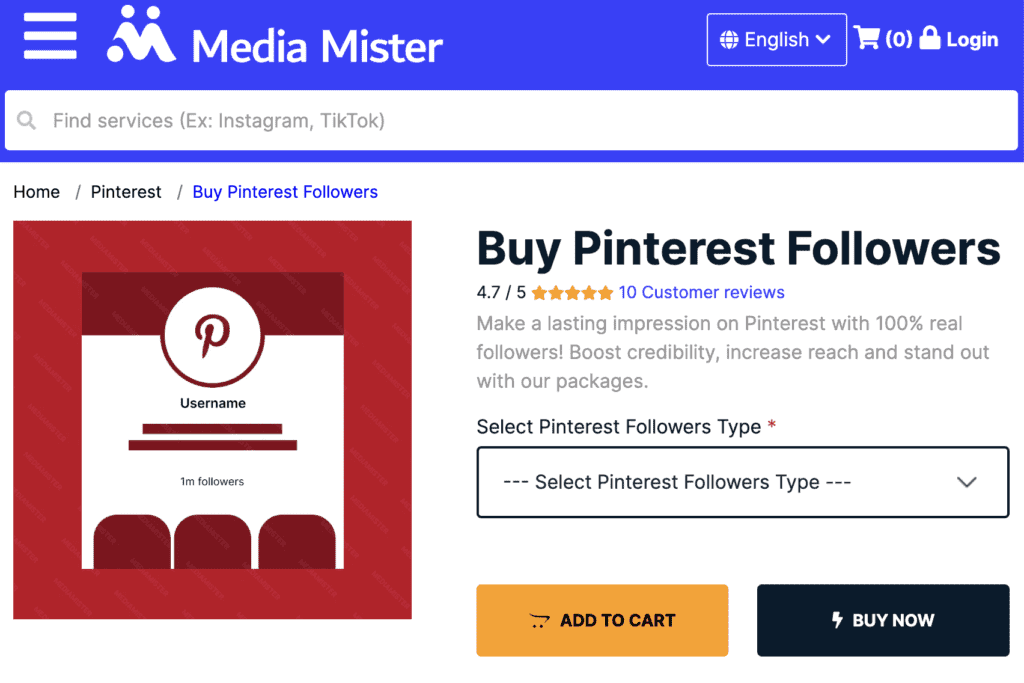The image size is (1024, 683).
Task: Click the Pinterest followers product image
Action: tap(210, 418)
